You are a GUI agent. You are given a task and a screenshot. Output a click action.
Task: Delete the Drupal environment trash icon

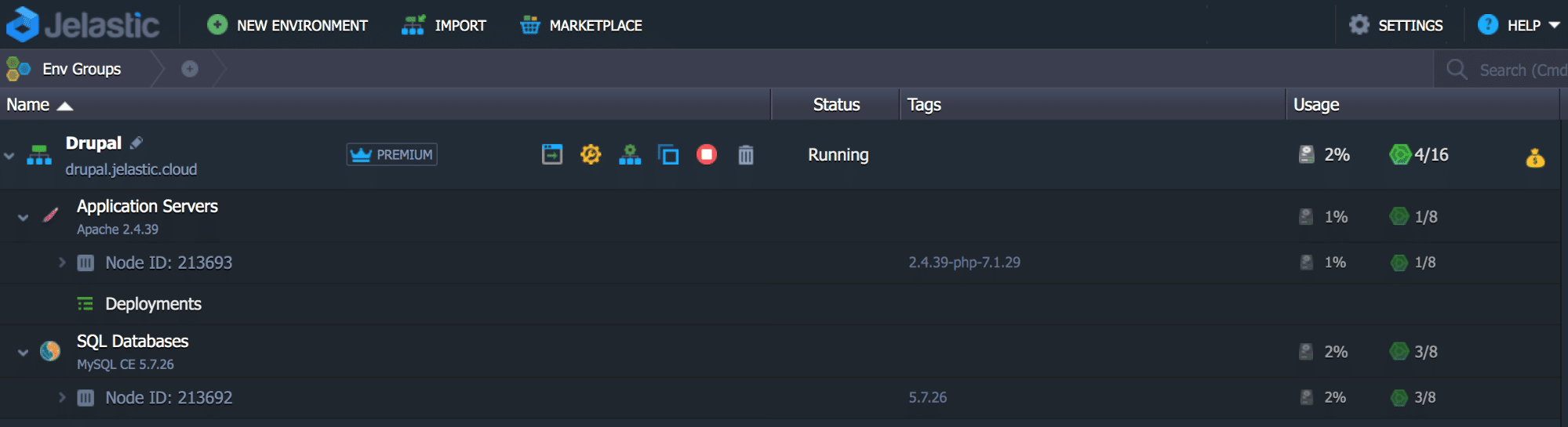pos(746,154)
